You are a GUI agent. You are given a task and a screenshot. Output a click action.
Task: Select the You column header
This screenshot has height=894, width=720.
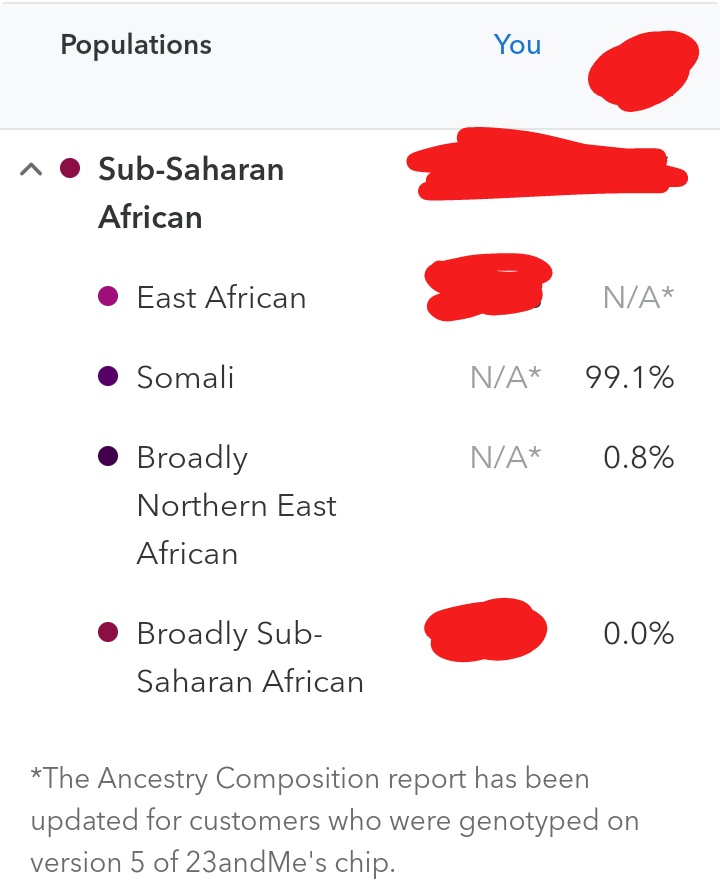(x=517, y=44)
